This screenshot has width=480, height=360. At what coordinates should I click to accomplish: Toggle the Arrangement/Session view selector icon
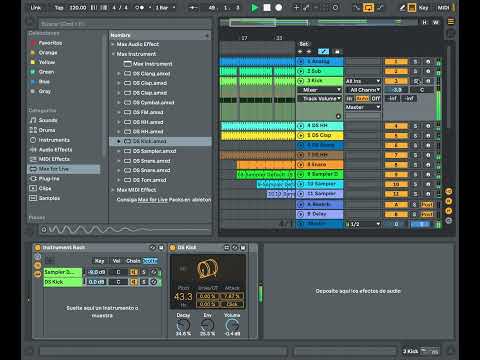pos(451,22)
